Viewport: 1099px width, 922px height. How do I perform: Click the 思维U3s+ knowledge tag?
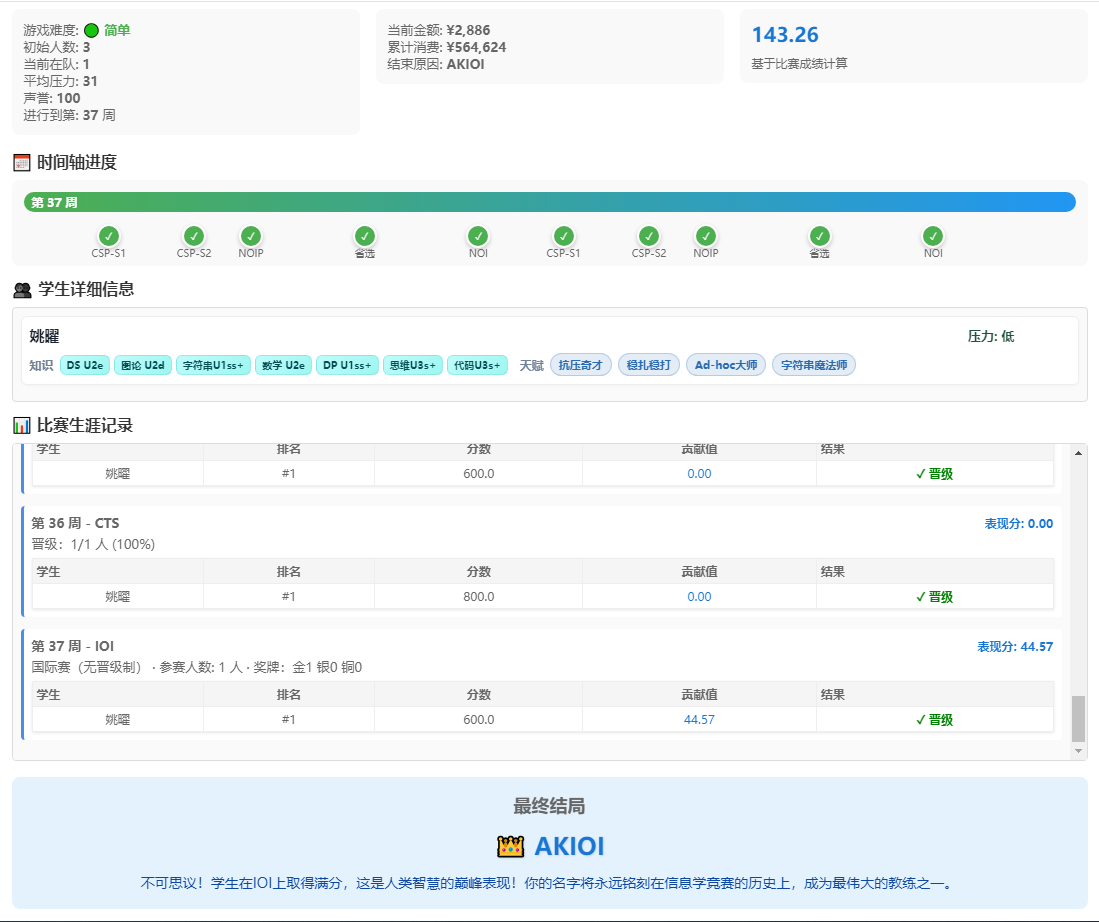pyautogui.click(x=413, y=365)
